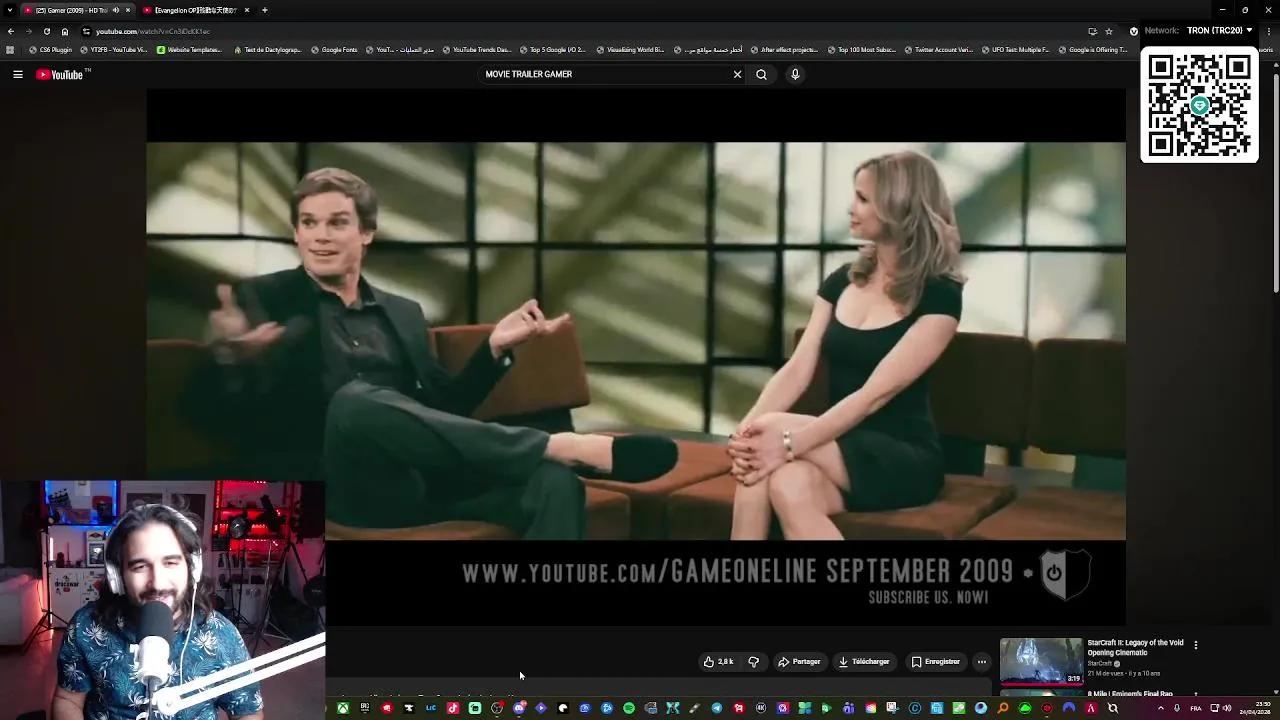The width and height of the screenshot is (1280, 720).
Task: Open the Google Fonts bookmark
Action: 334,49
